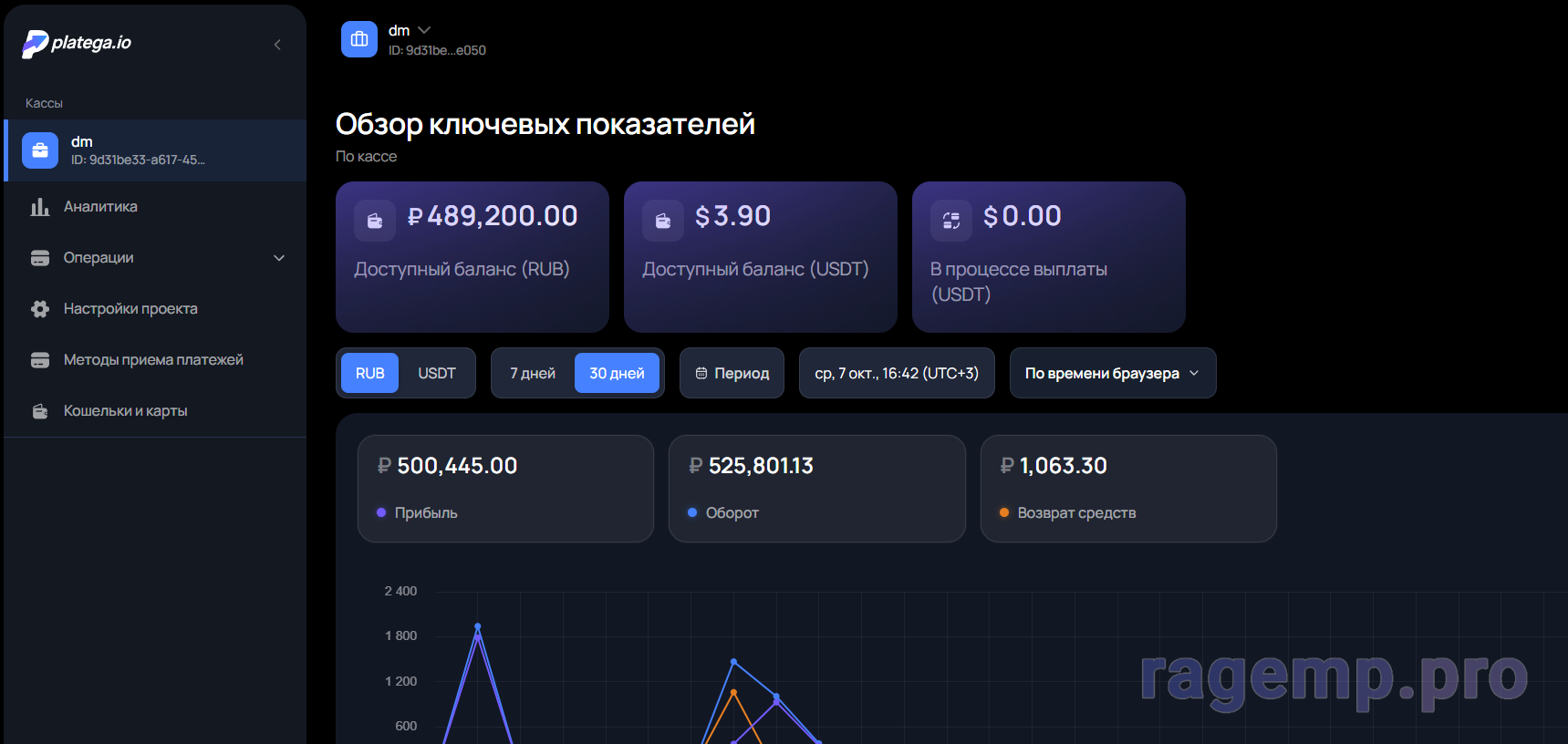
Task: Click the date label ср, 7 окт., 16:42
Action: (x=897, y=373)
